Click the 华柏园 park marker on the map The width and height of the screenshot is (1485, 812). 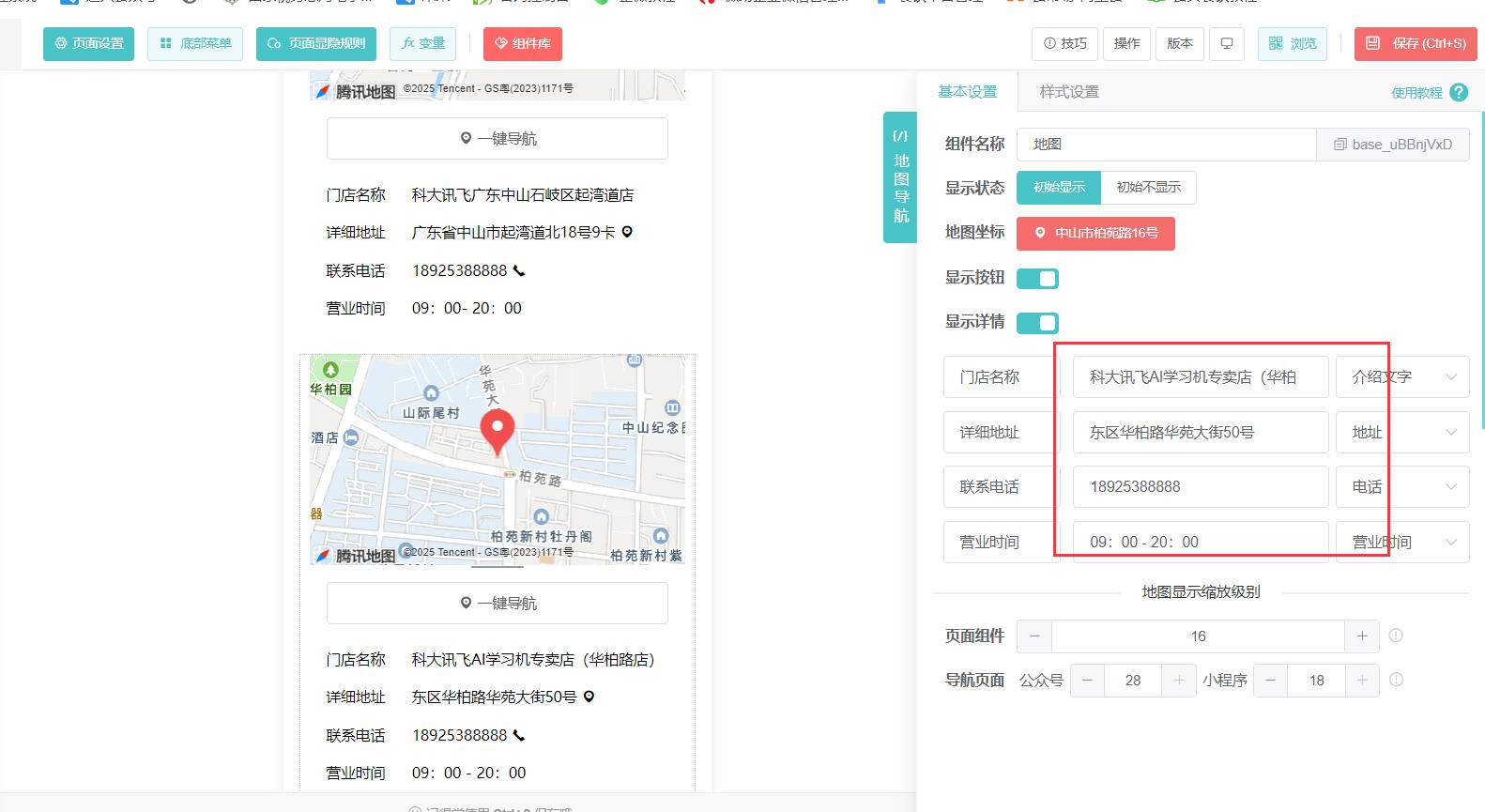click(330, 370)
